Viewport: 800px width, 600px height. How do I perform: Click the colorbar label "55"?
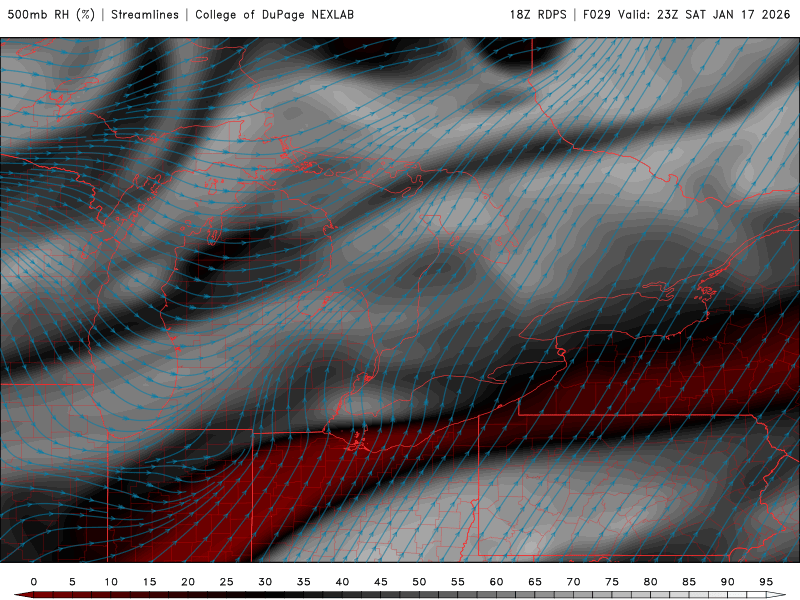tap(458, 582)
